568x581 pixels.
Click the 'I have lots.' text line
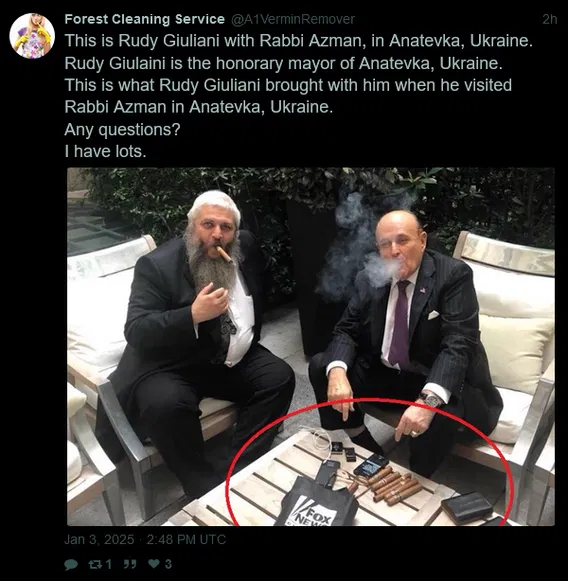click(106, 152)
